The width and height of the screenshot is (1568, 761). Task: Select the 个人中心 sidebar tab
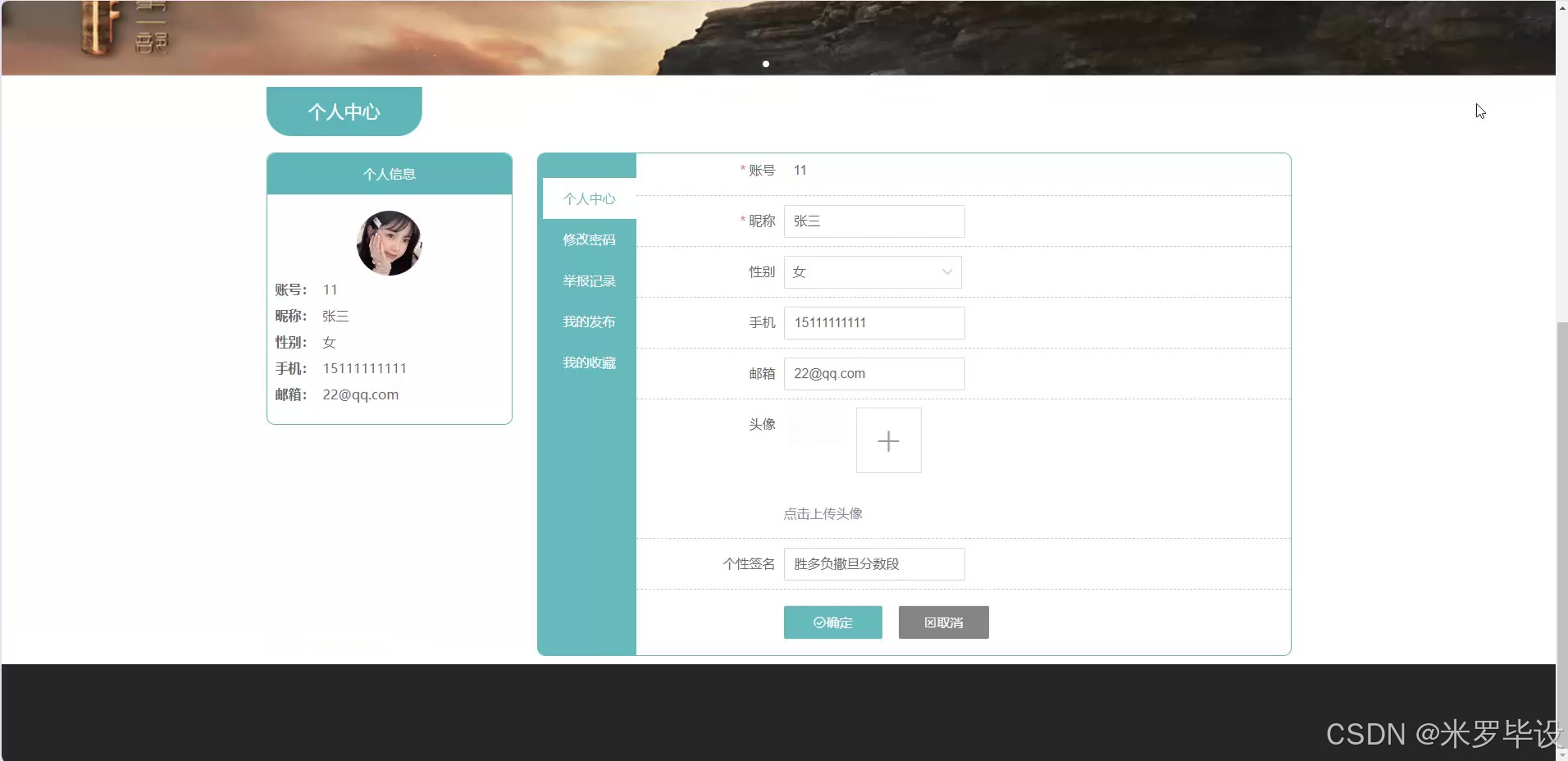tap(589, 198)
